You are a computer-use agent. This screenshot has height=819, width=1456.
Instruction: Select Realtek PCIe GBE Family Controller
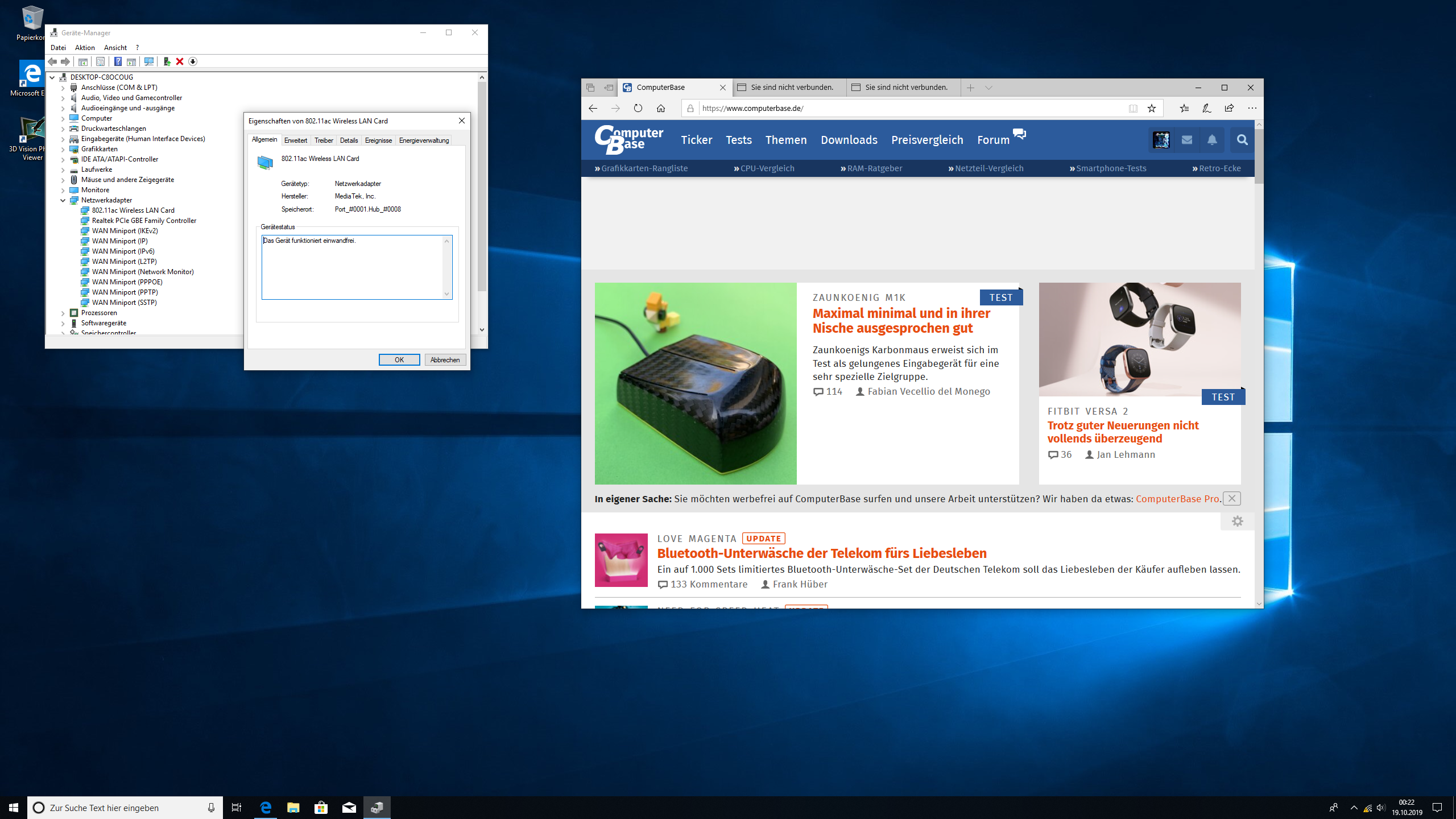coord(144,221)
